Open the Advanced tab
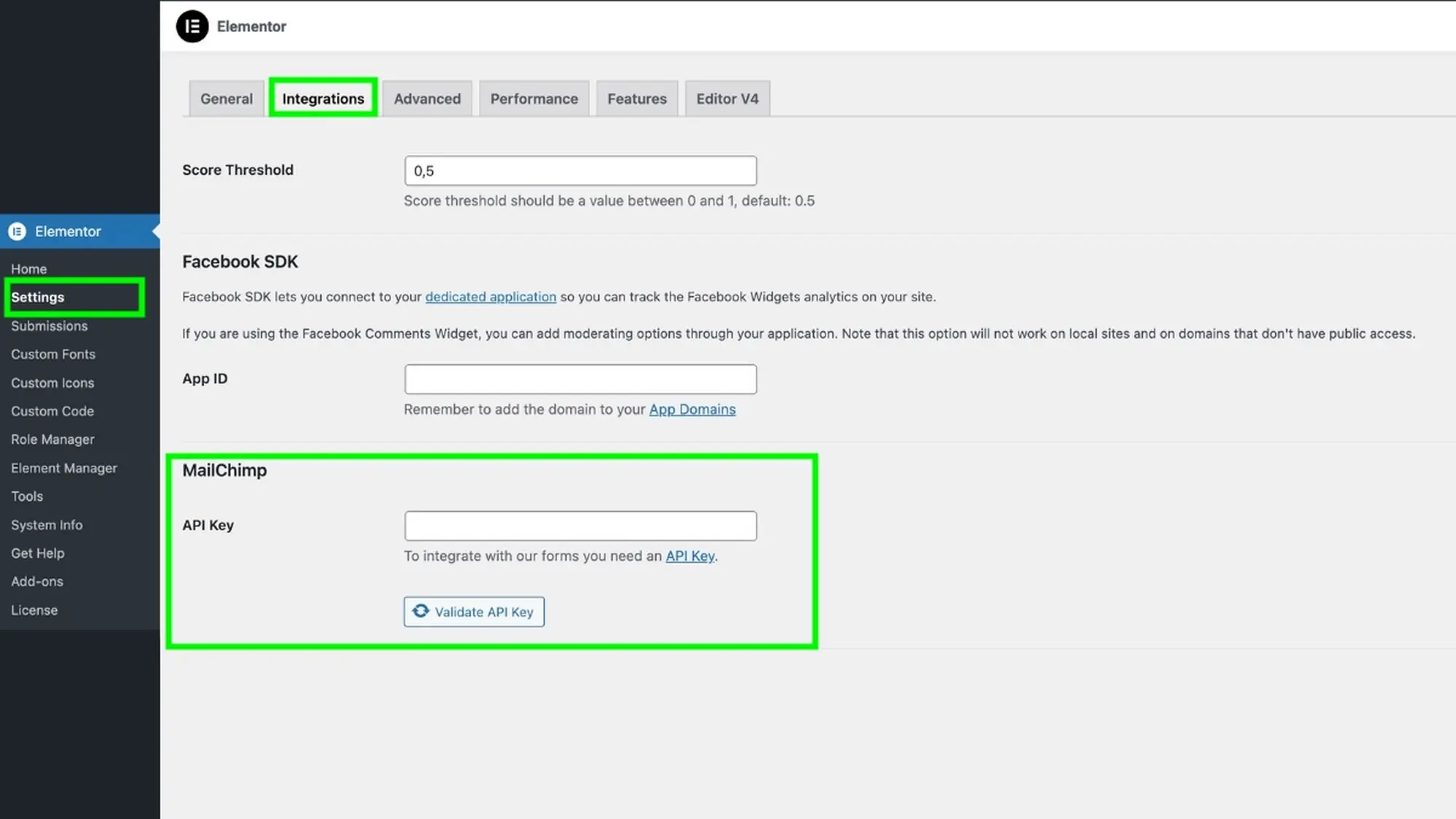Image resolution: width=1456 pixels, height=819 pixels. coord(427,98)
